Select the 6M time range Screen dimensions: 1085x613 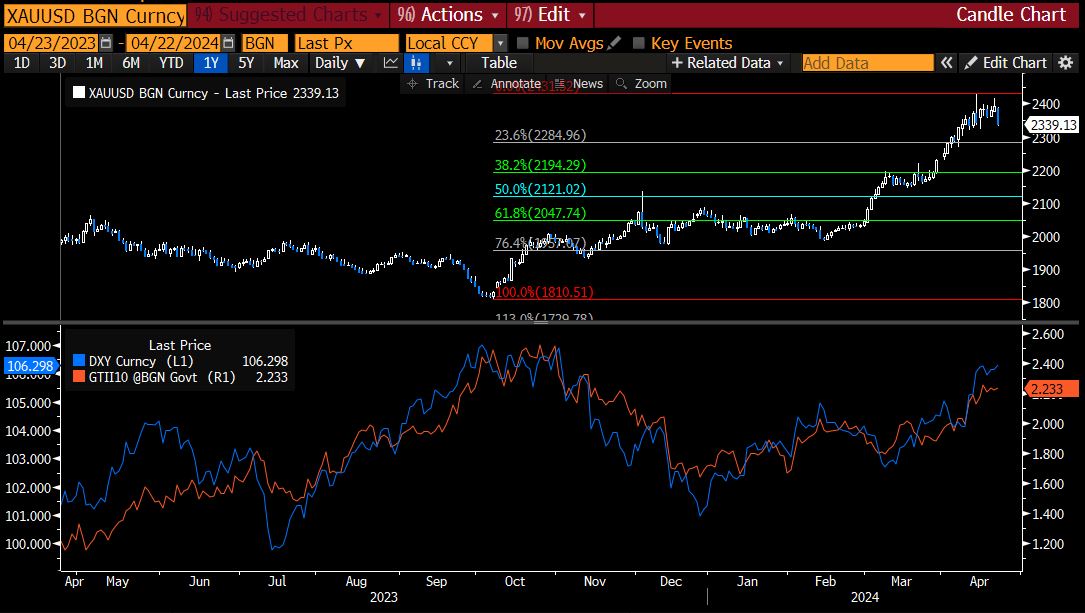[131, 63]
